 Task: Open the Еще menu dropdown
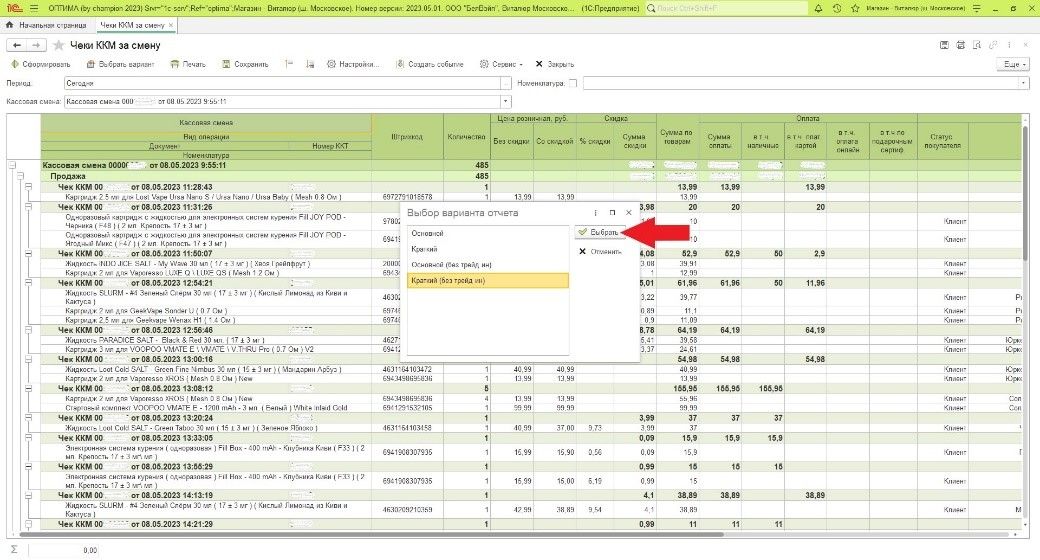click(x=1011, y=64)
